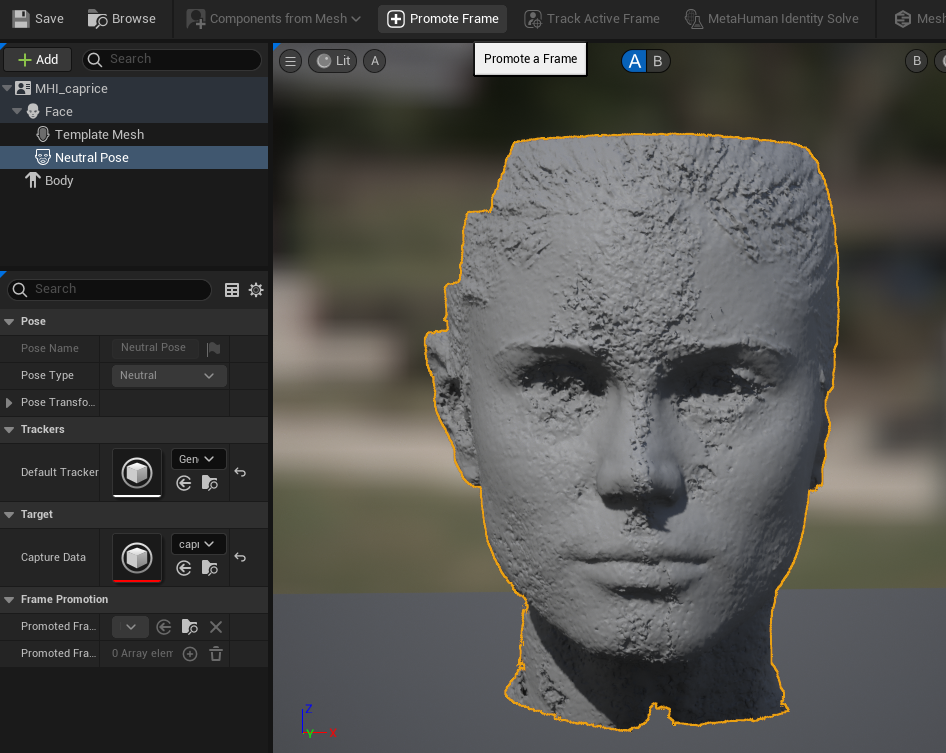Viewport: 946px width, 753px height.
Task: Browse to Capture Data asset in Content Browser
Action: click(x=209, y=568)
